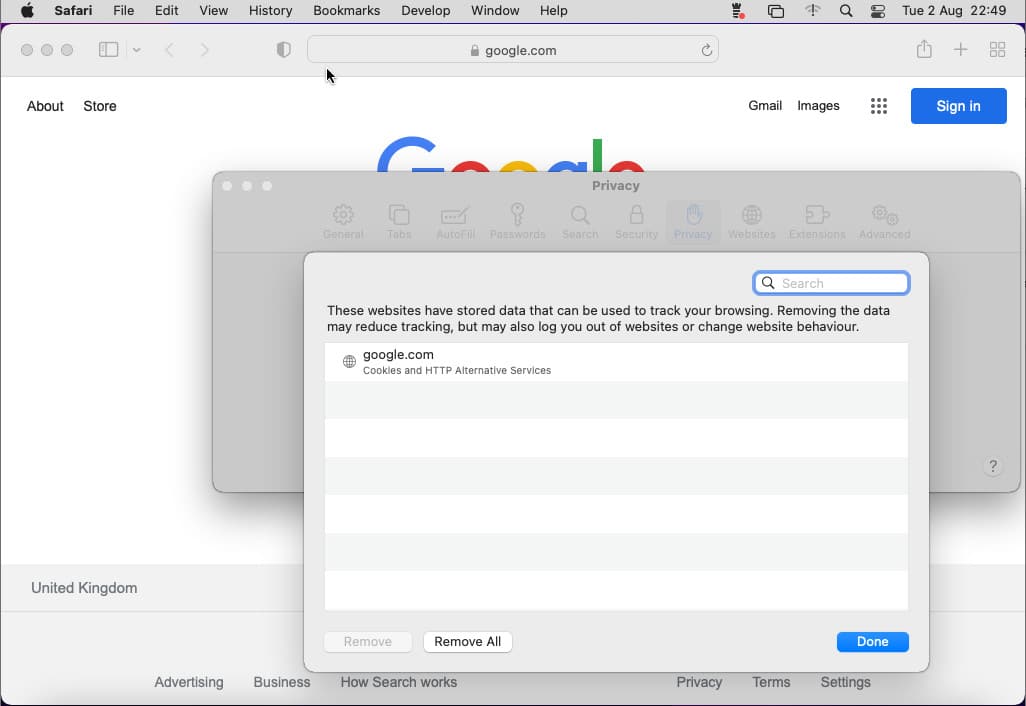Open the Terms footer link
Screen dimensions: 1026x706
771,682
